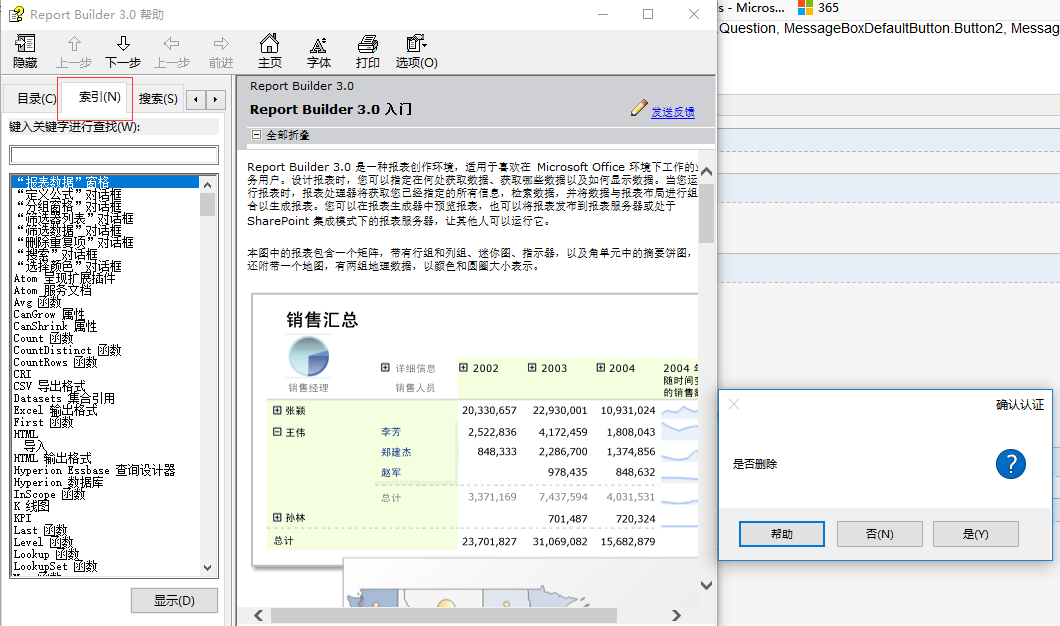Click the content pane scroll down arrow
Image resolution: width=1060 pixels, height=626 pixels.
[706, 585]
